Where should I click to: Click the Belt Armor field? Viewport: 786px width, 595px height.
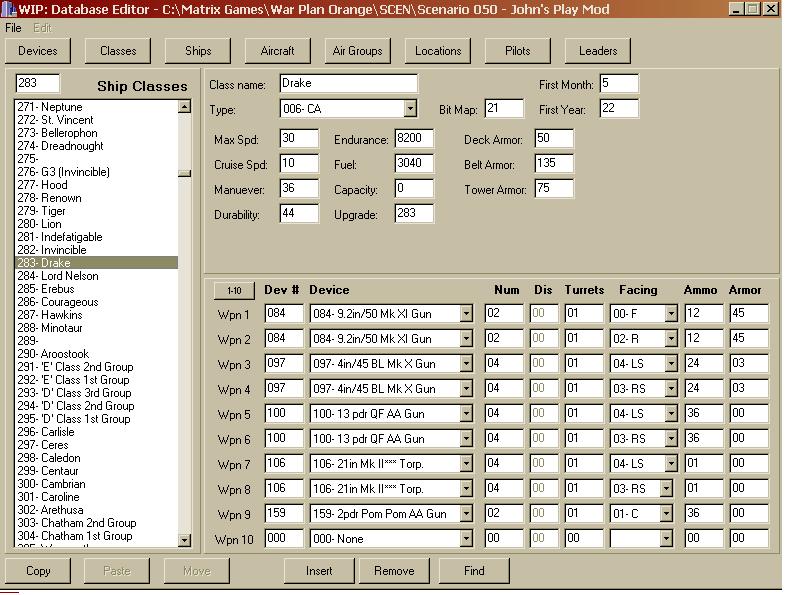(x=554, y=163)
